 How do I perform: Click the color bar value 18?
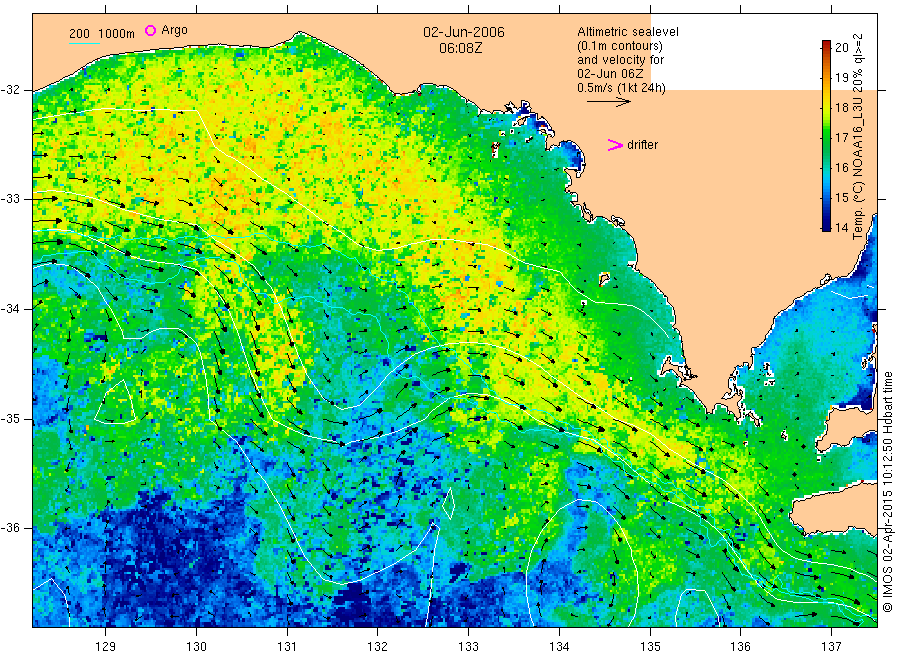pos(841,107)
